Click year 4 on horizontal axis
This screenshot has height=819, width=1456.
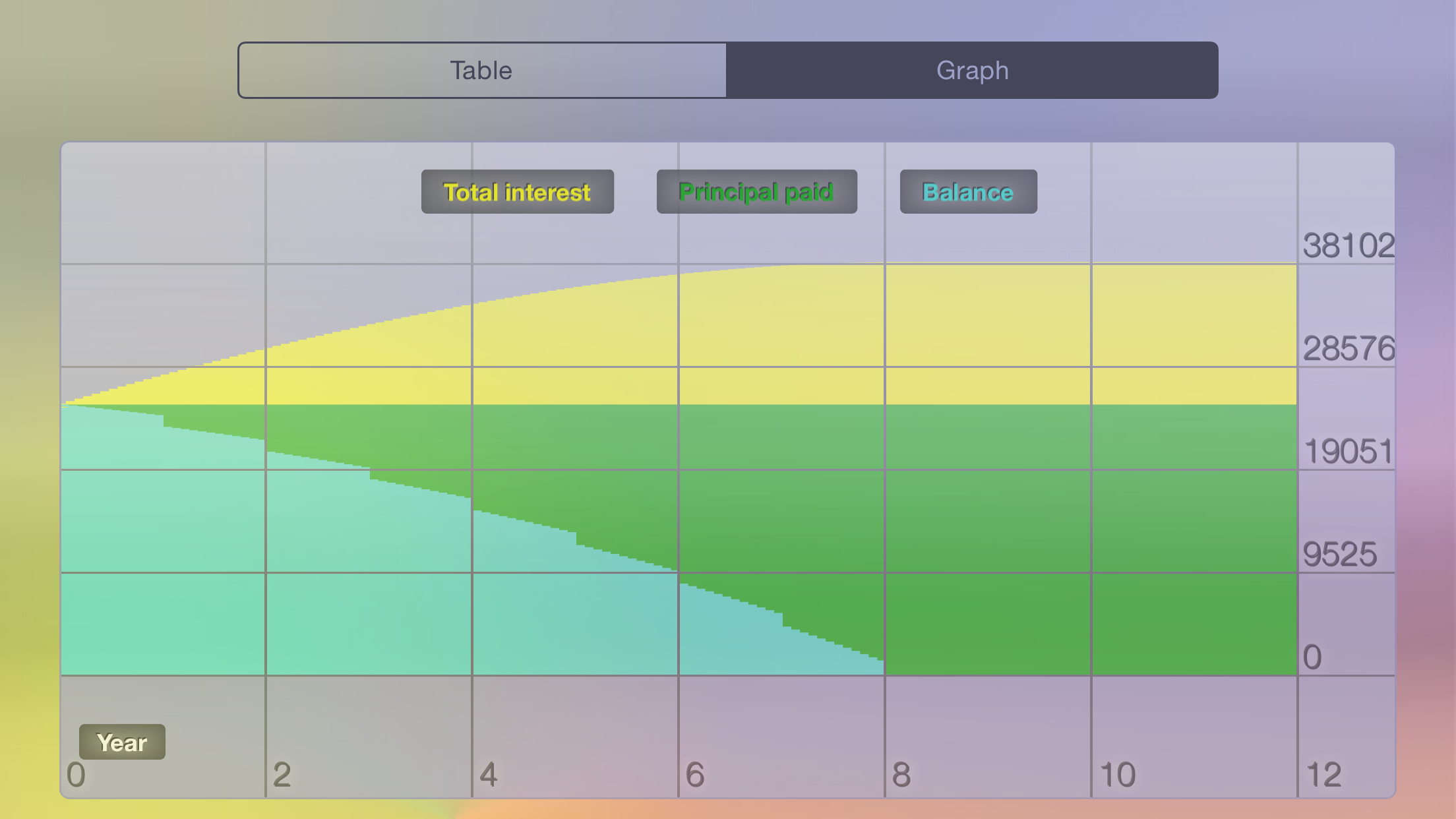(x=489, y=775)
